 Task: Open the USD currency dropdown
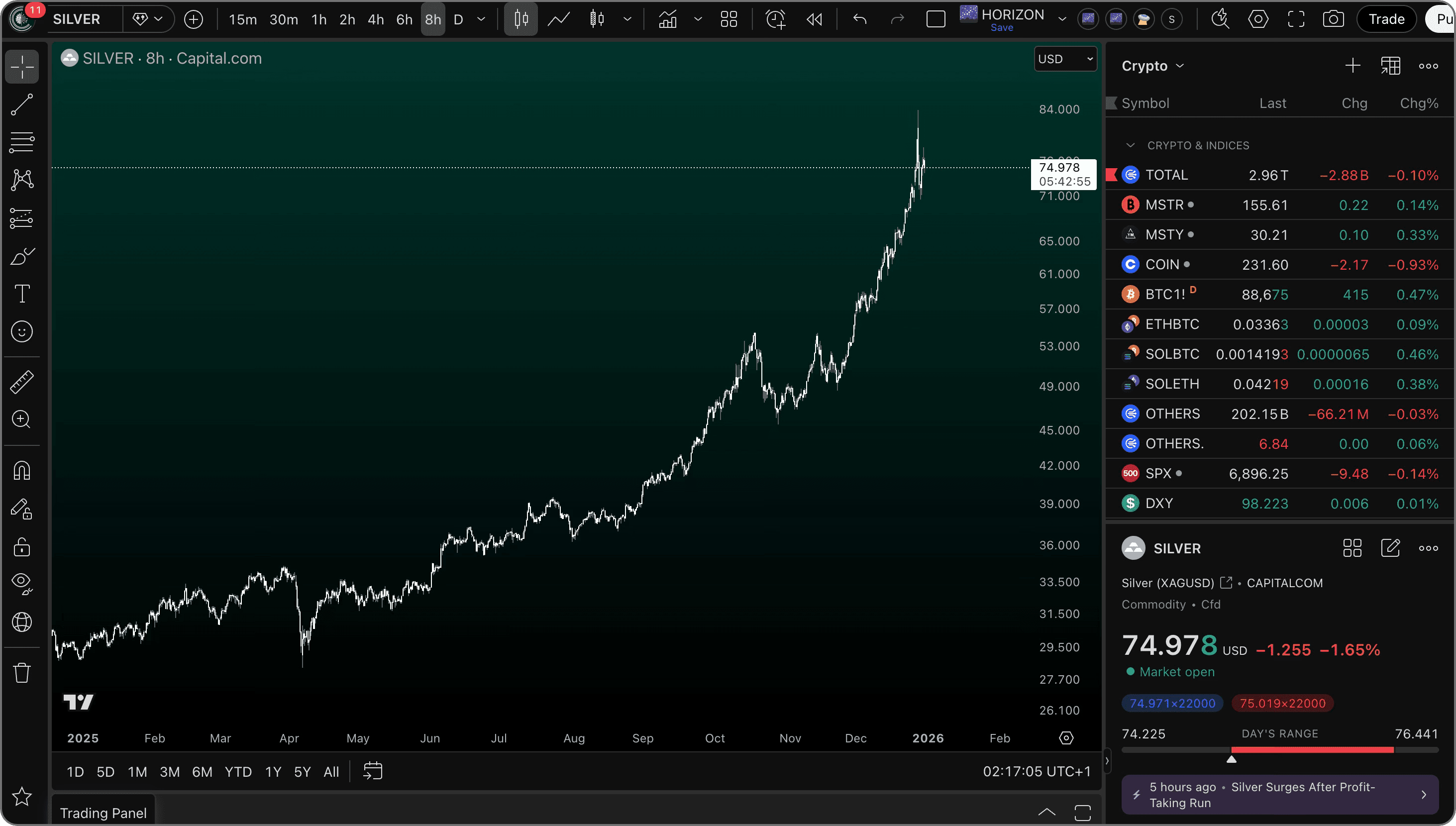coord(1065,59)
